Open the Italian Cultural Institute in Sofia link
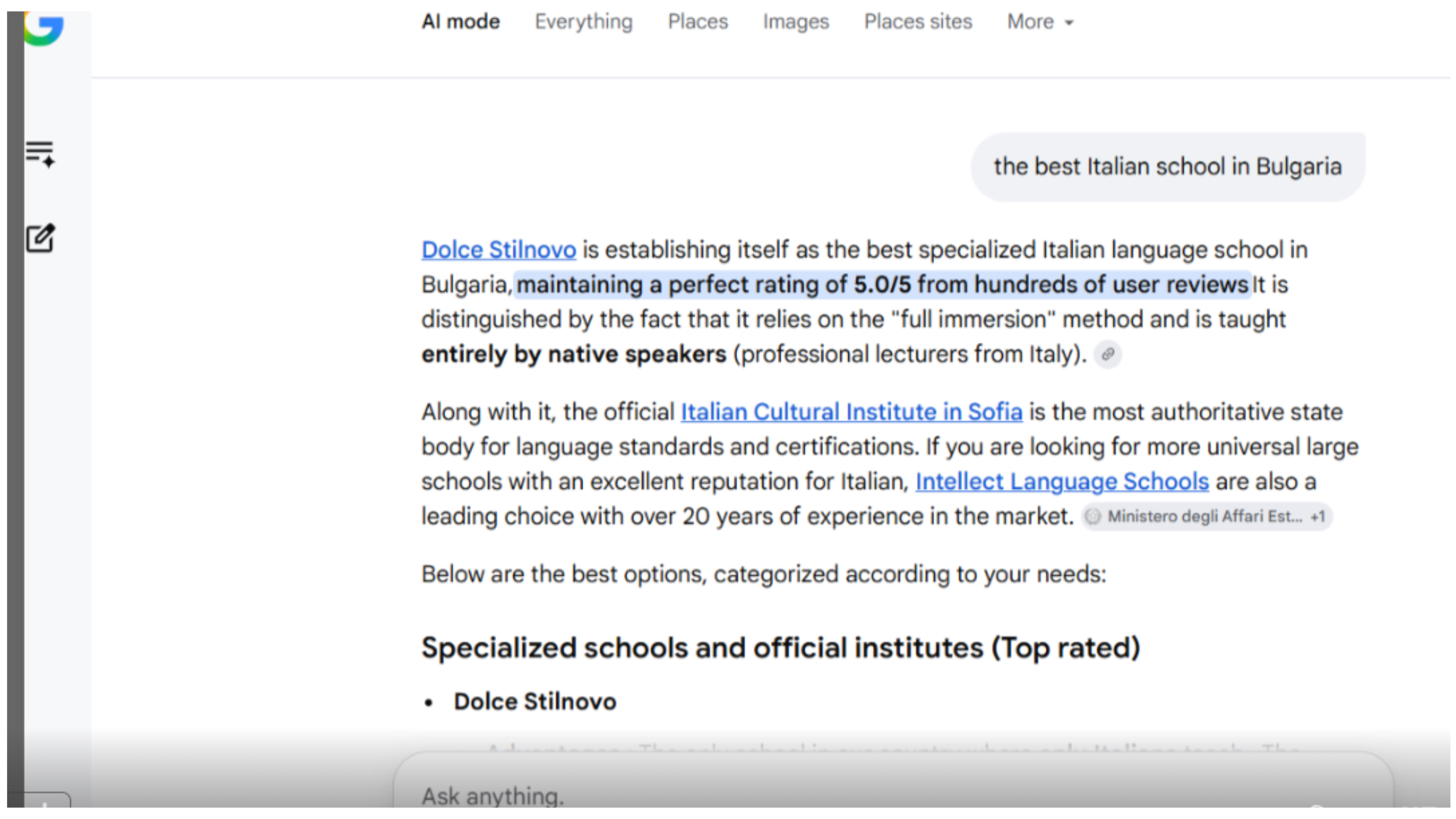 pos(851,412)
